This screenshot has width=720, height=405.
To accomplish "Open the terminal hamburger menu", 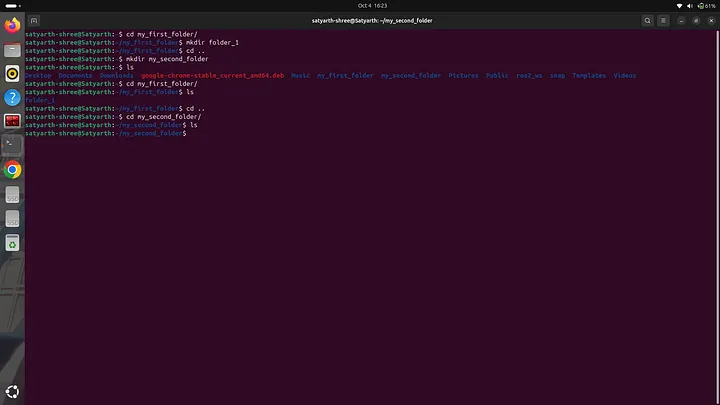I will click(663, 21).
